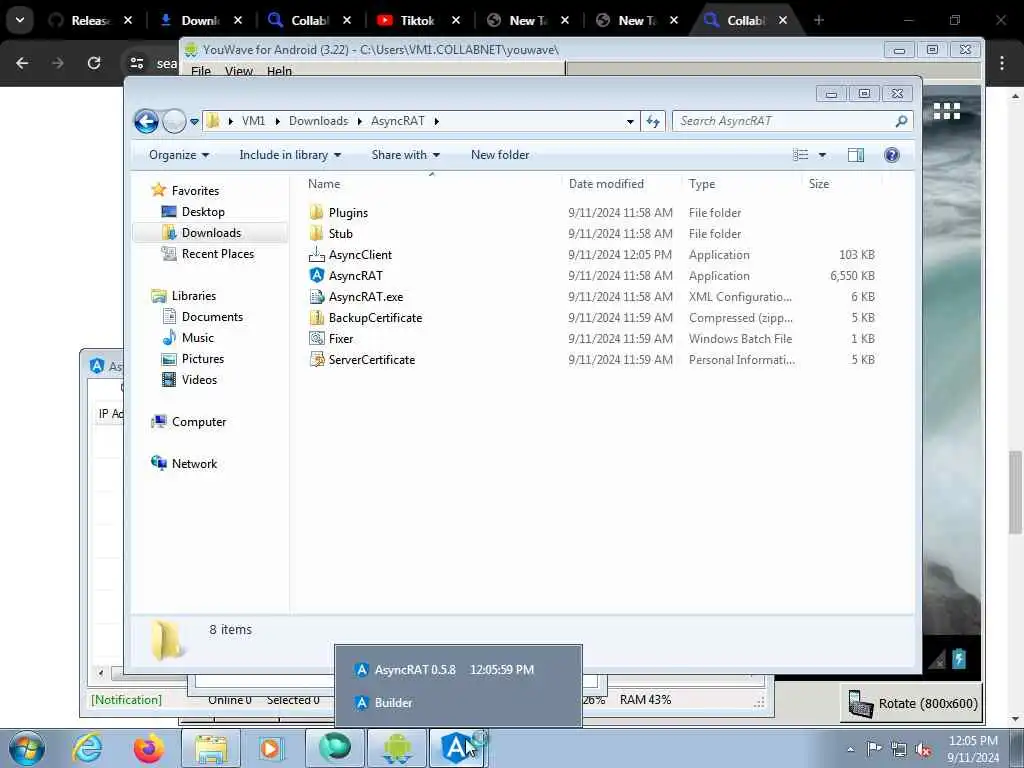Open Music library
Image resolution: width=1024 pixels, height=768 pixels.
(197, 338)
